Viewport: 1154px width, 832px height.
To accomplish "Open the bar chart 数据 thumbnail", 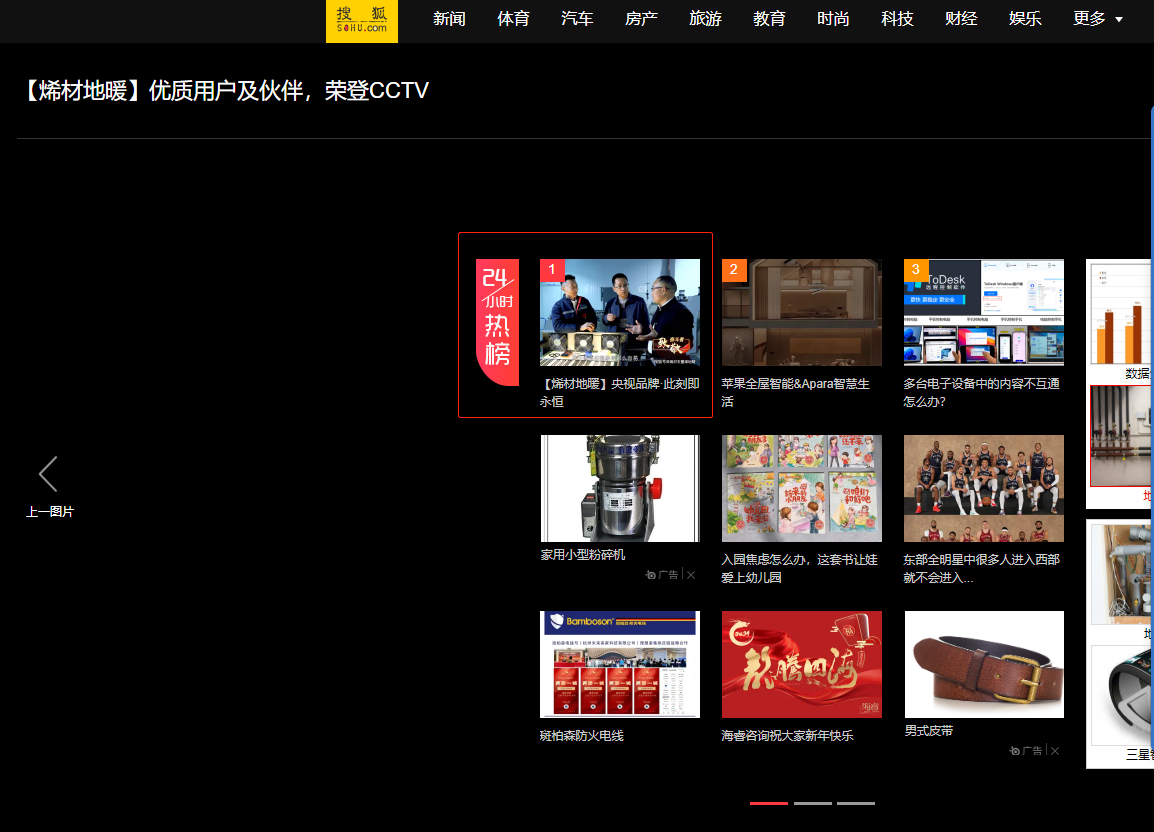I will pos(1122,314).
